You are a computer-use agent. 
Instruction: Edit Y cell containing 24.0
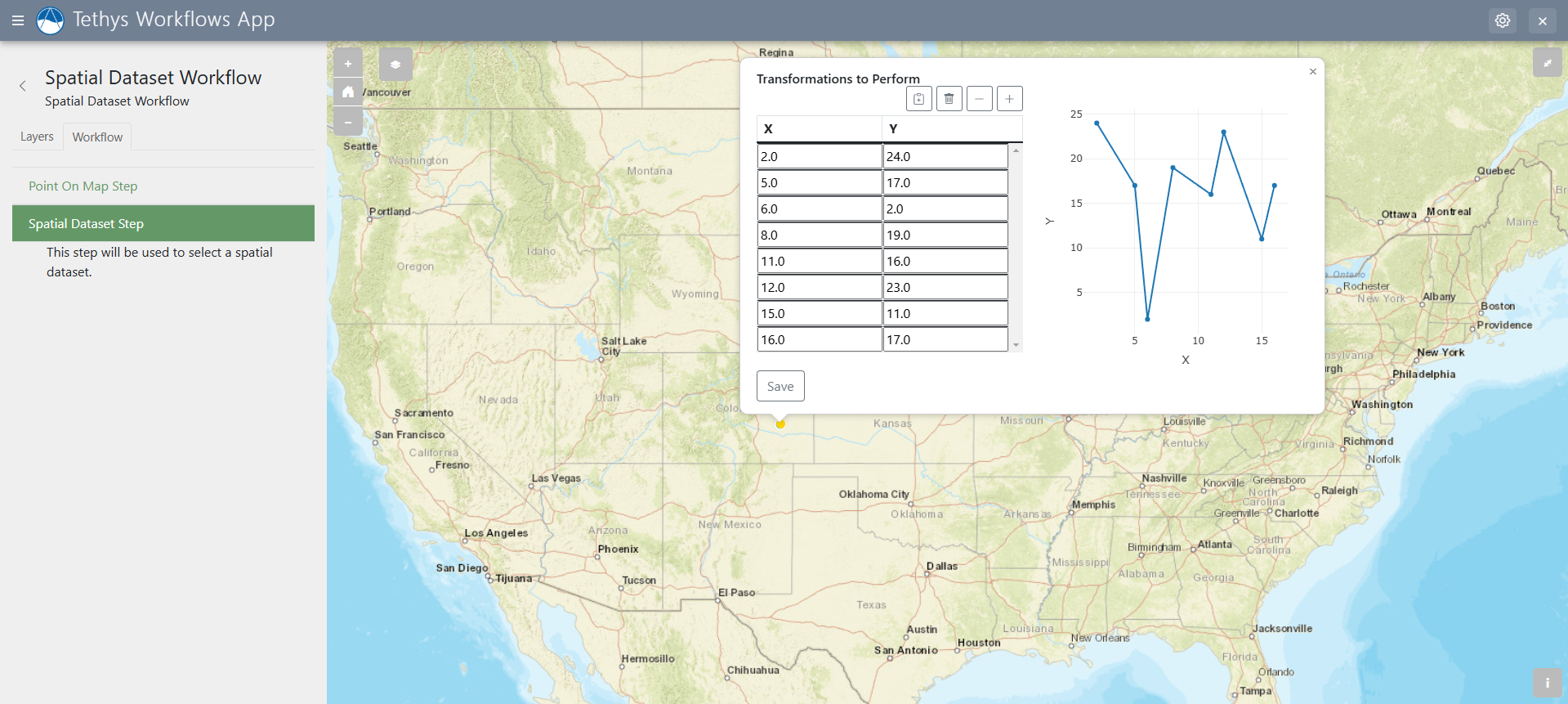945,156
